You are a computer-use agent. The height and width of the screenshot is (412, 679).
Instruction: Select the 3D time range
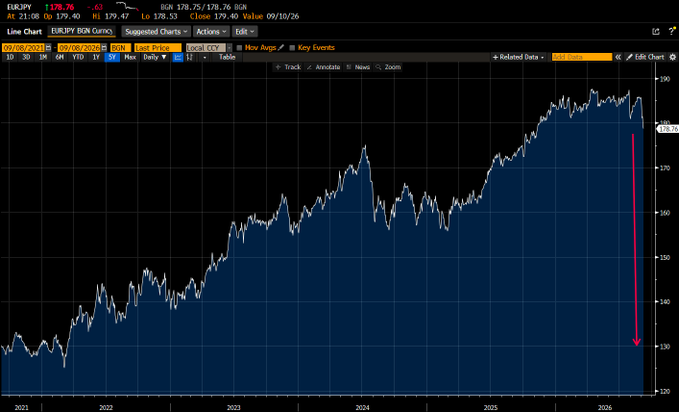26,57
